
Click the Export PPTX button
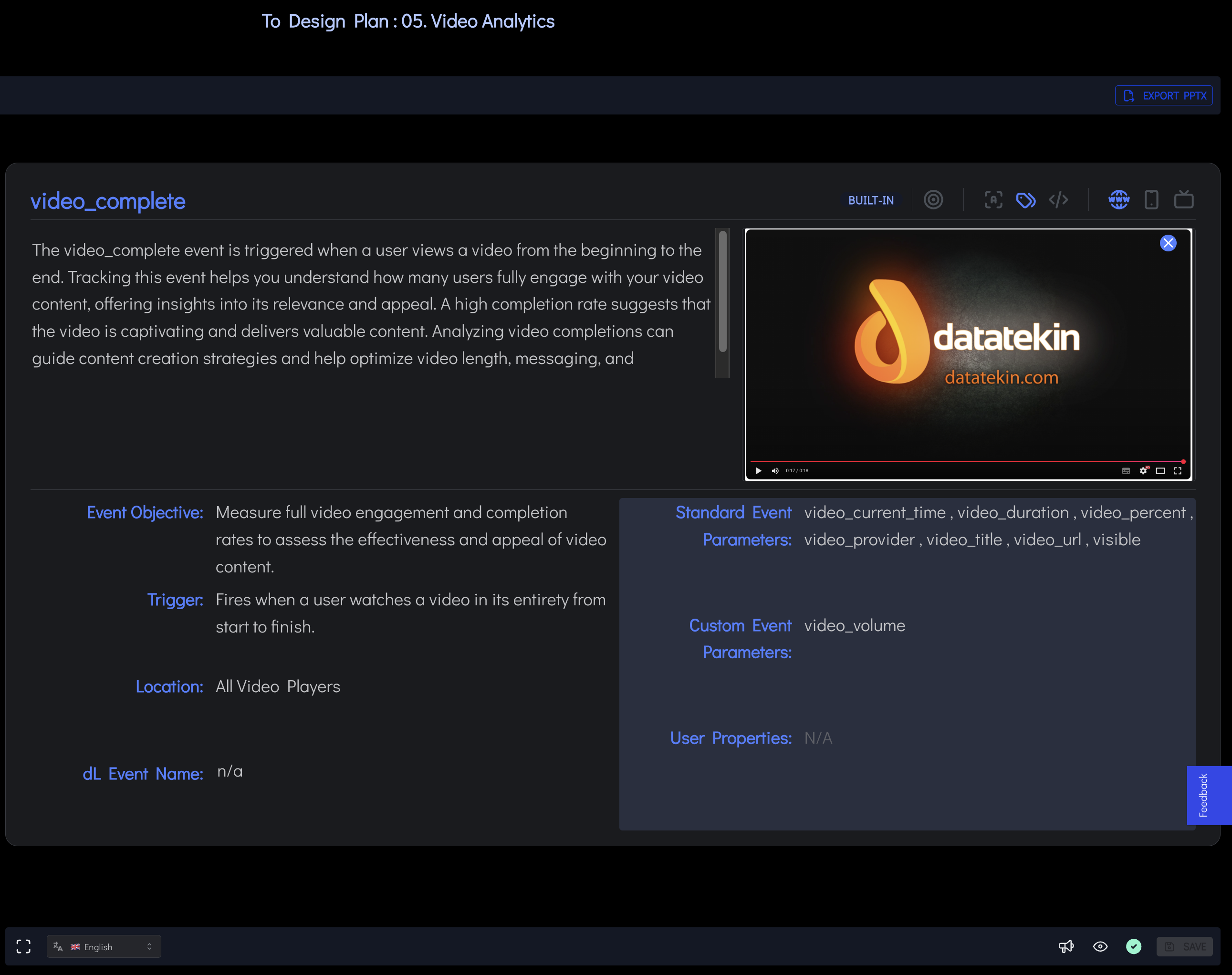pyautogui.click(x=1163, y=95)
